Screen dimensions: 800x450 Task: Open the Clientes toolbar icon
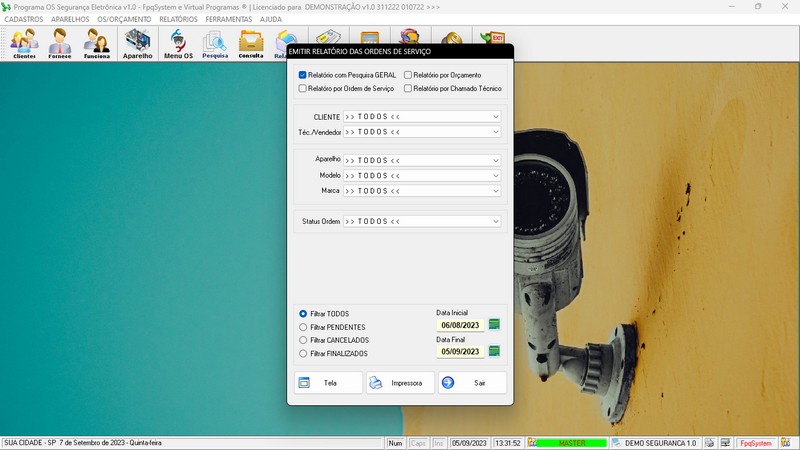[24, 43]
